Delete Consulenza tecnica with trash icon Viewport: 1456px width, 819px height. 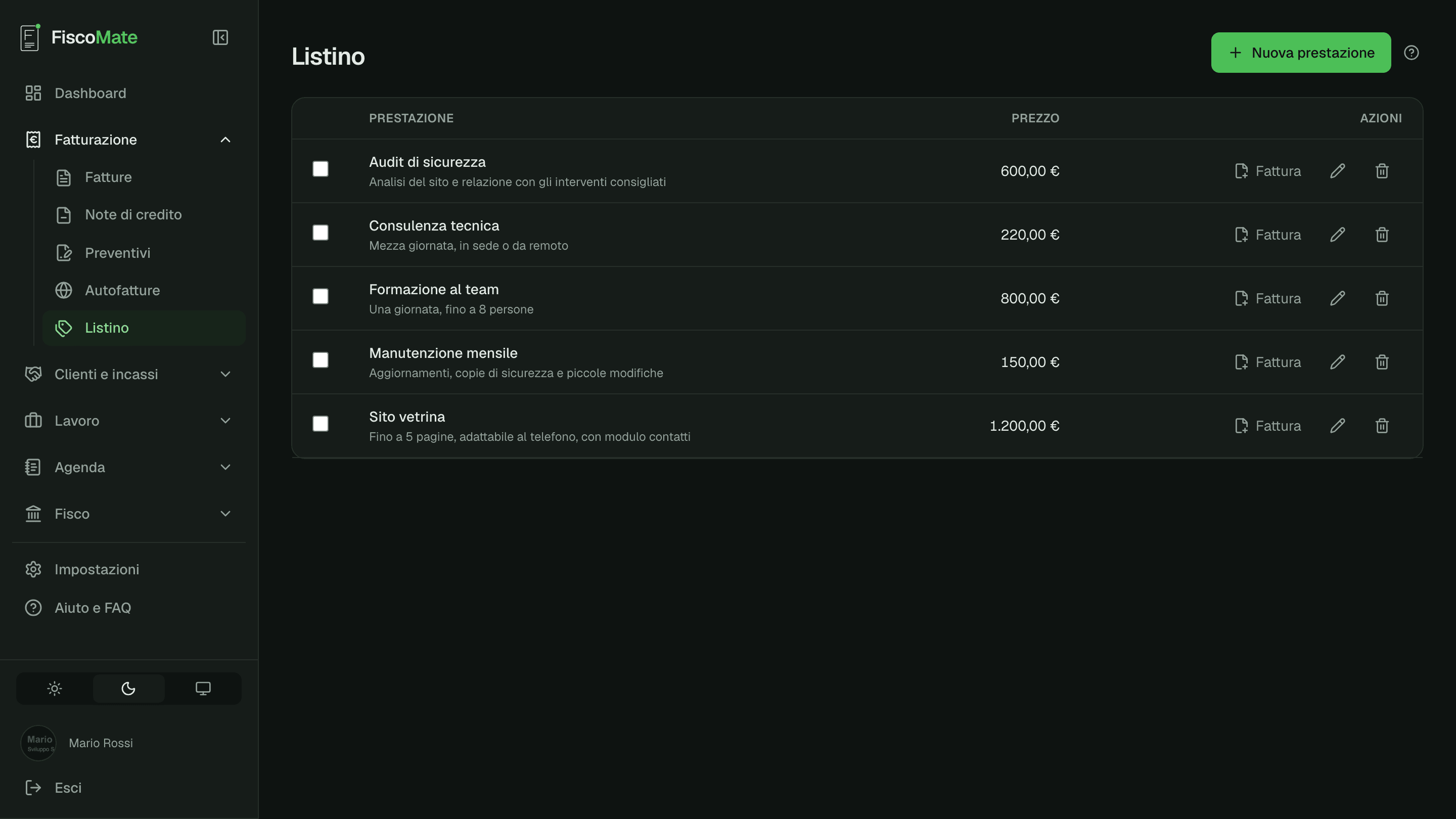click(1381, 235)
